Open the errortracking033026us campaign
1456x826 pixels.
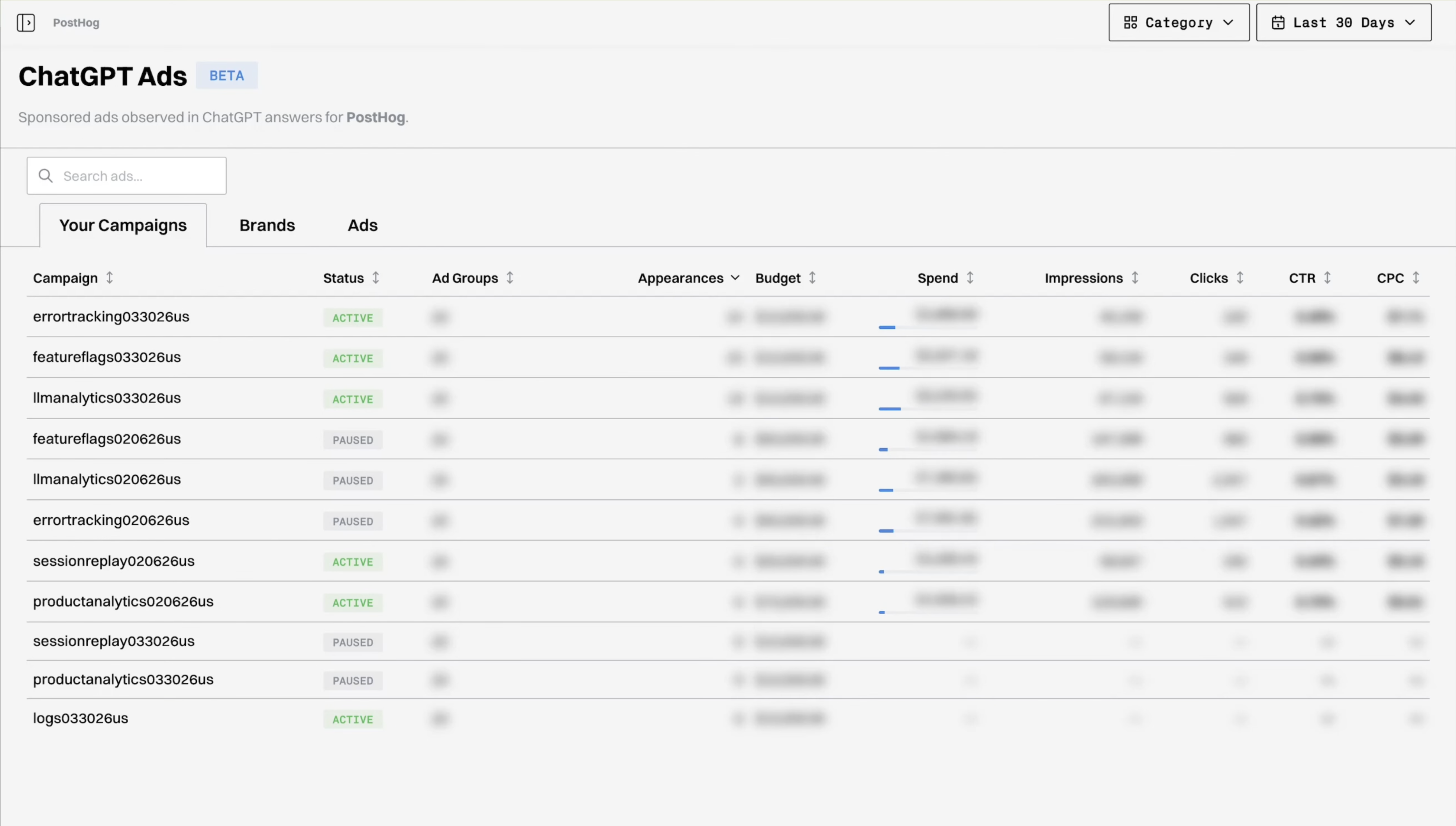(111, 316)
